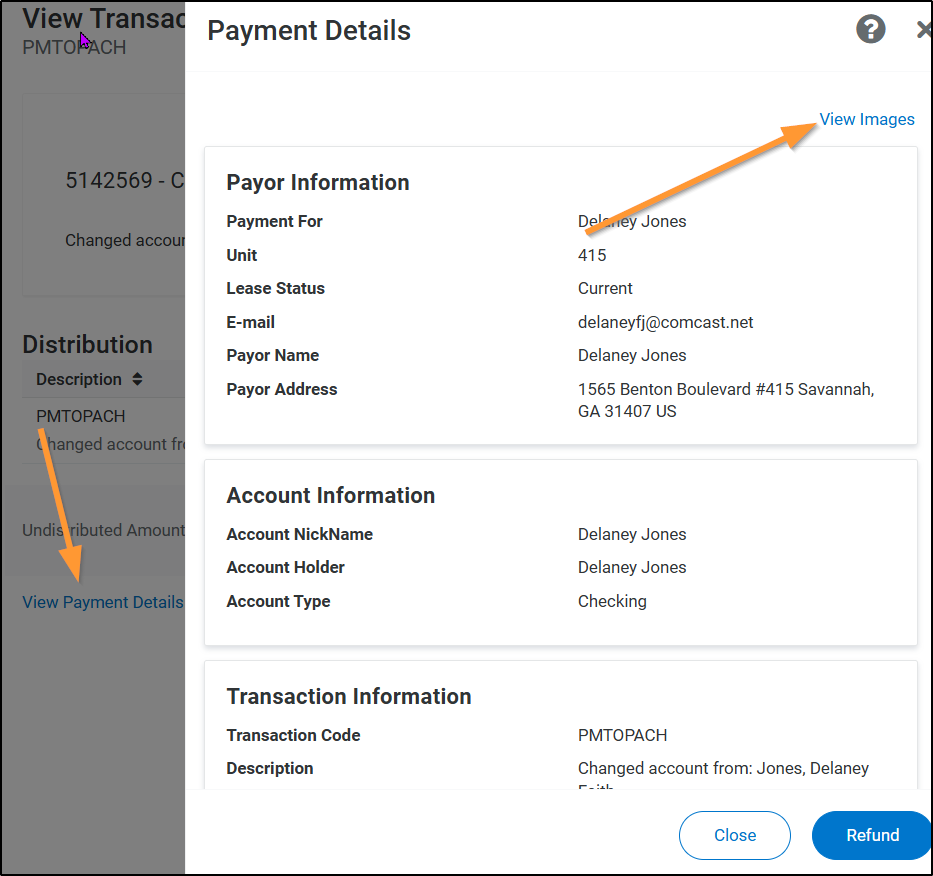Image resolution: width=933 pixels, height=876 pixels.
Task: Click the Account Type value Checking
Action: coord(612,601)
